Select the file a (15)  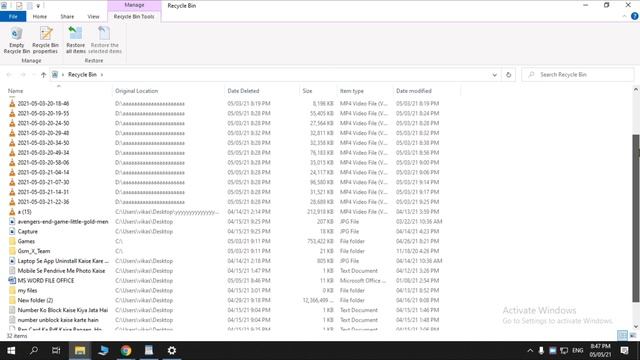pos(24,212)
